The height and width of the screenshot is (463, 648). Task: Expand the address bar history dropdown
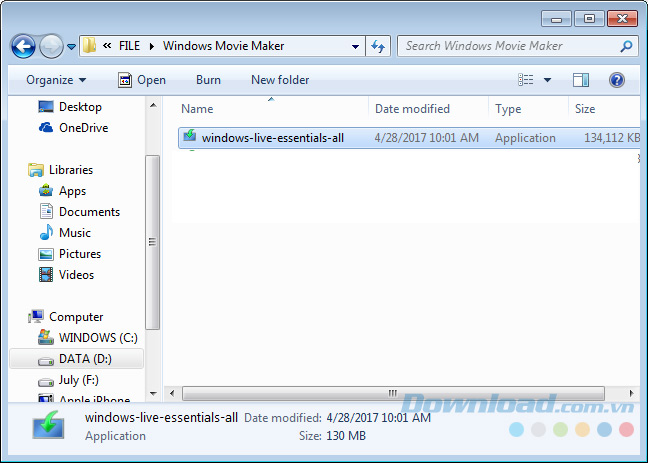point(356,46)
